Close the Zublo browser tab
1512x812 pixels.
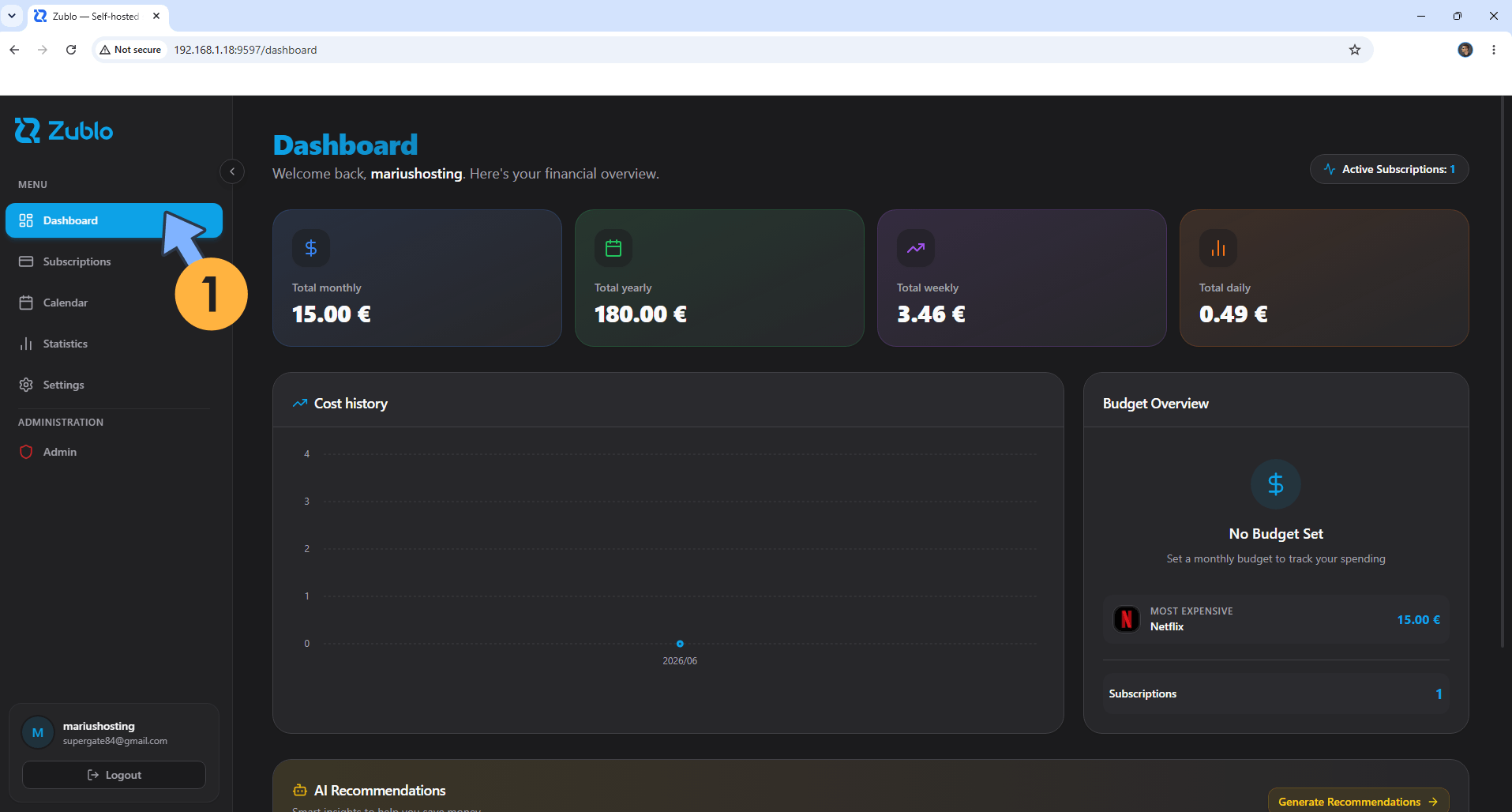pos(156,16)
